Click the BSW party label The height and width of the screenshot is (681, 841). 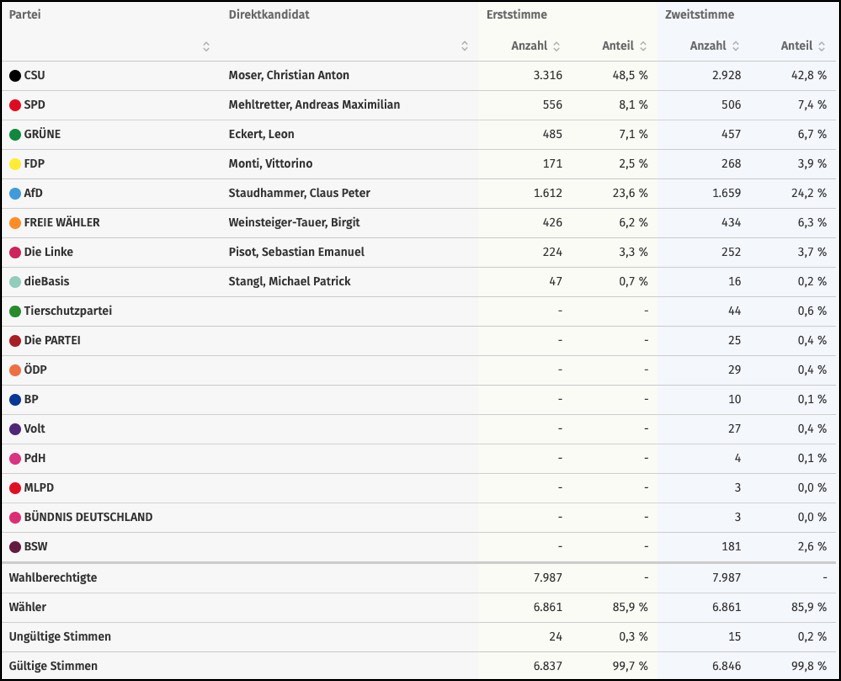pos(36,547)
